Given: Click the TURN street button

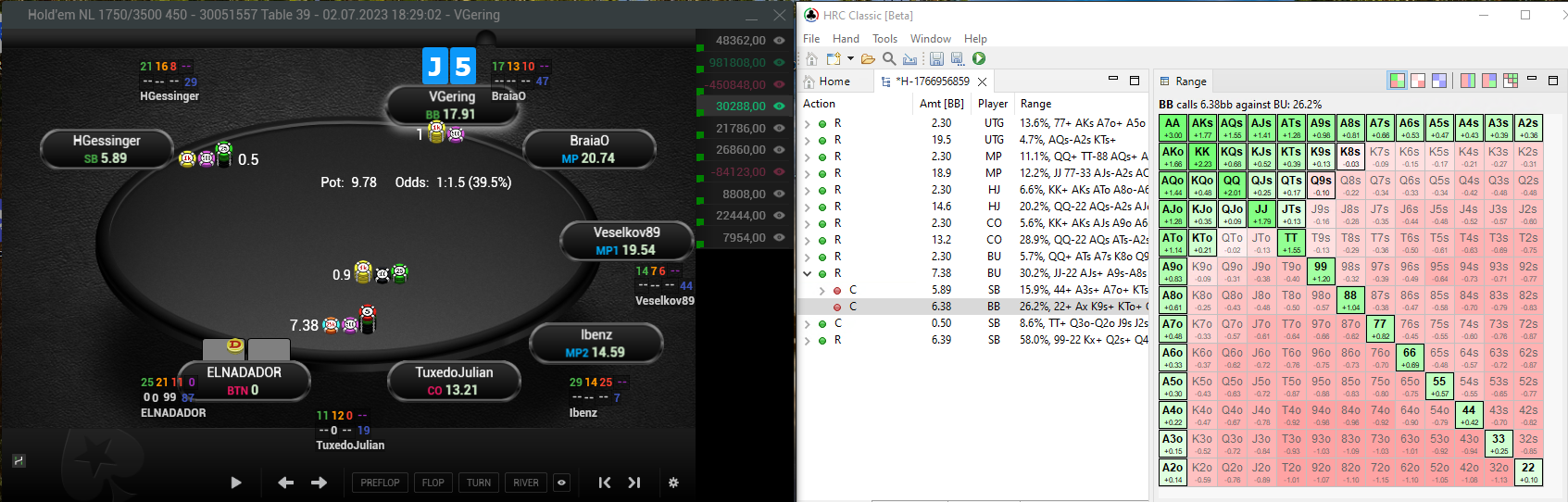Looking at the screenshot, I should [479, 483].
